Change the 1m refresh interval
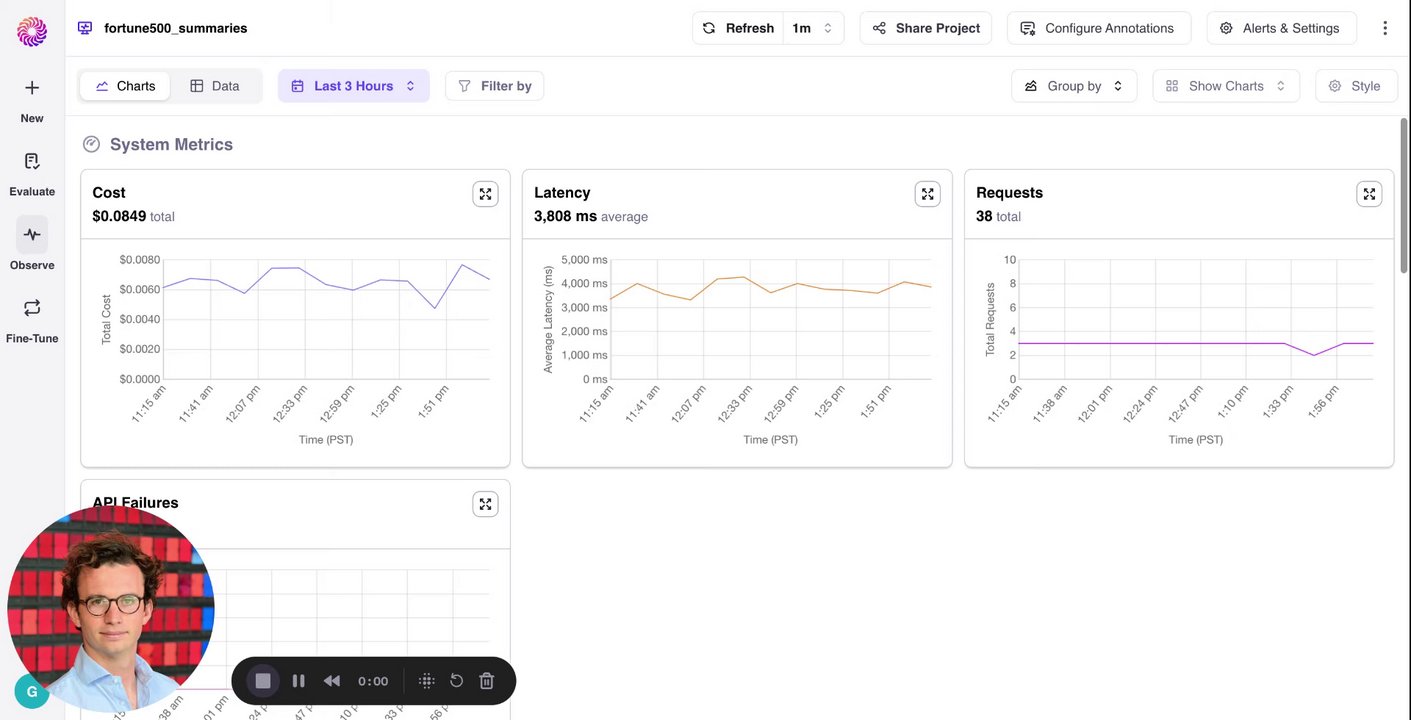The image size is (1411, 720). click(813, 28)
